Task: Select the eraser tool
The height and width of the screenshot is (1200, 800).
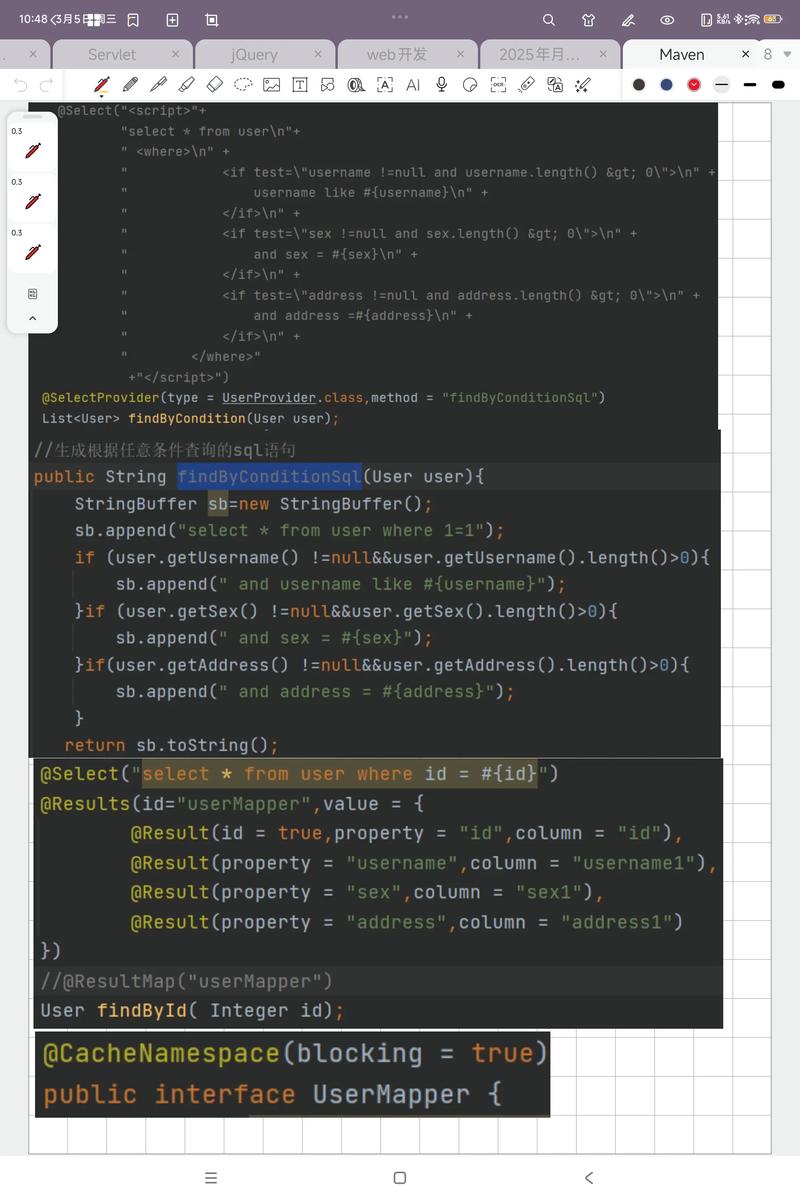Action: click(x=214, y=85)
